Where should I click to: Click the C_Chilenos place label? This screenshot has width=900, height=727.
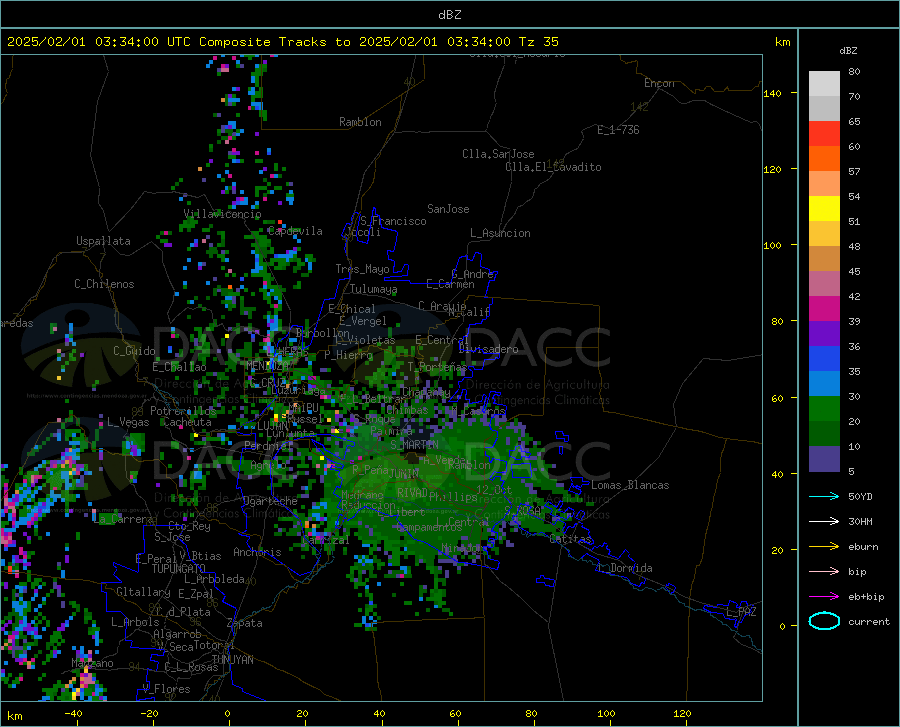tap(104, 284)
